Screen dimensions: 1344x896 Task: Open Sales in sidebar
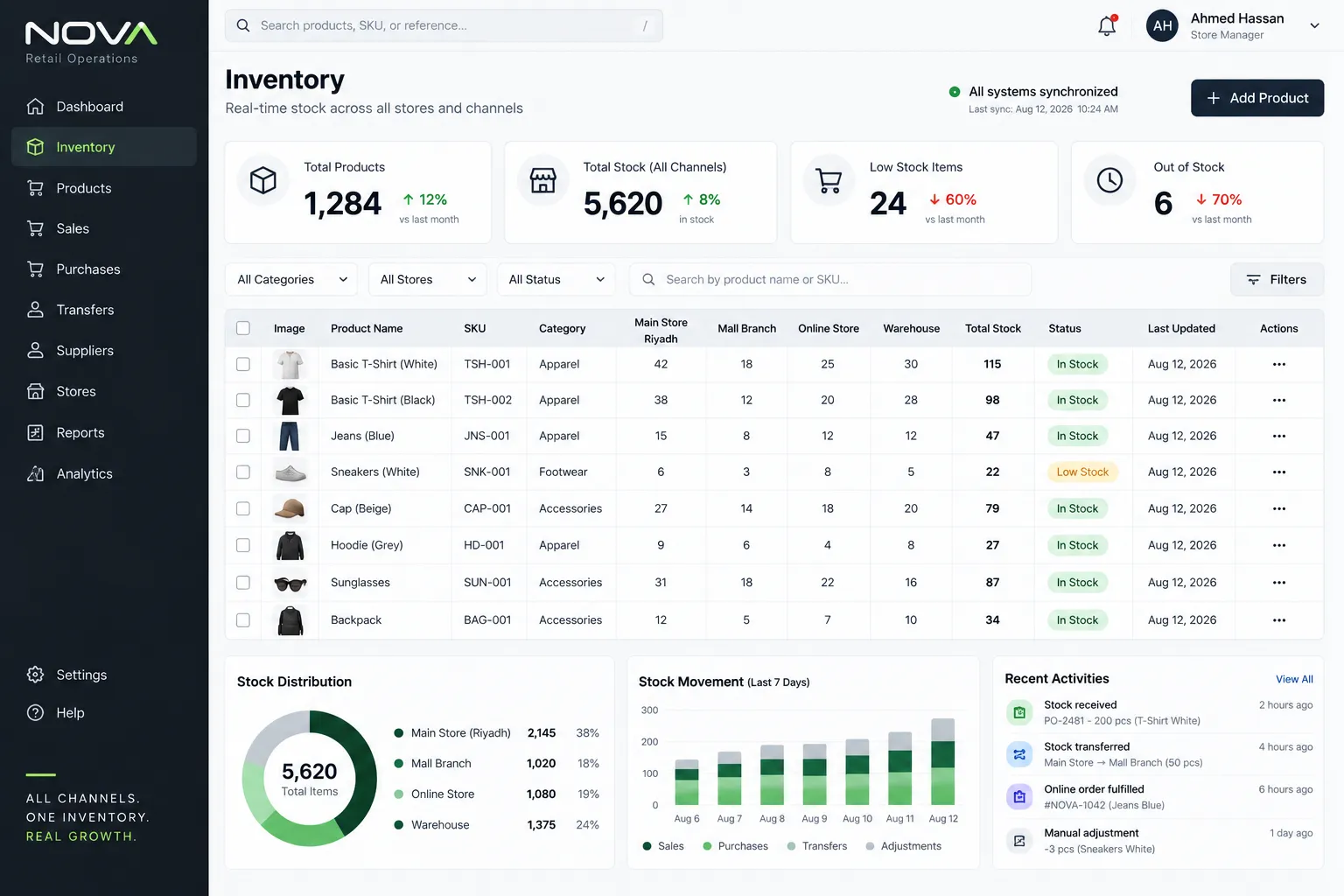(x=104, y=228)
